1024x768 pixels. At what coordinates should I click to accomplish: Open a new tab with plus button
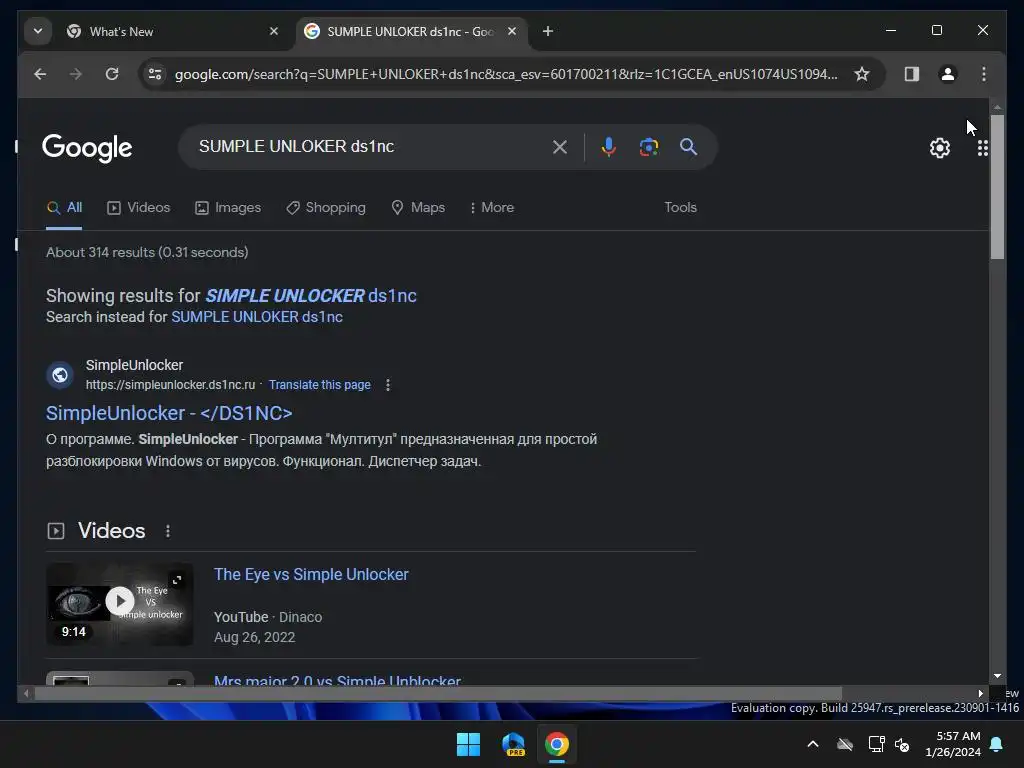pyautogui.click(x=548, y=31)
